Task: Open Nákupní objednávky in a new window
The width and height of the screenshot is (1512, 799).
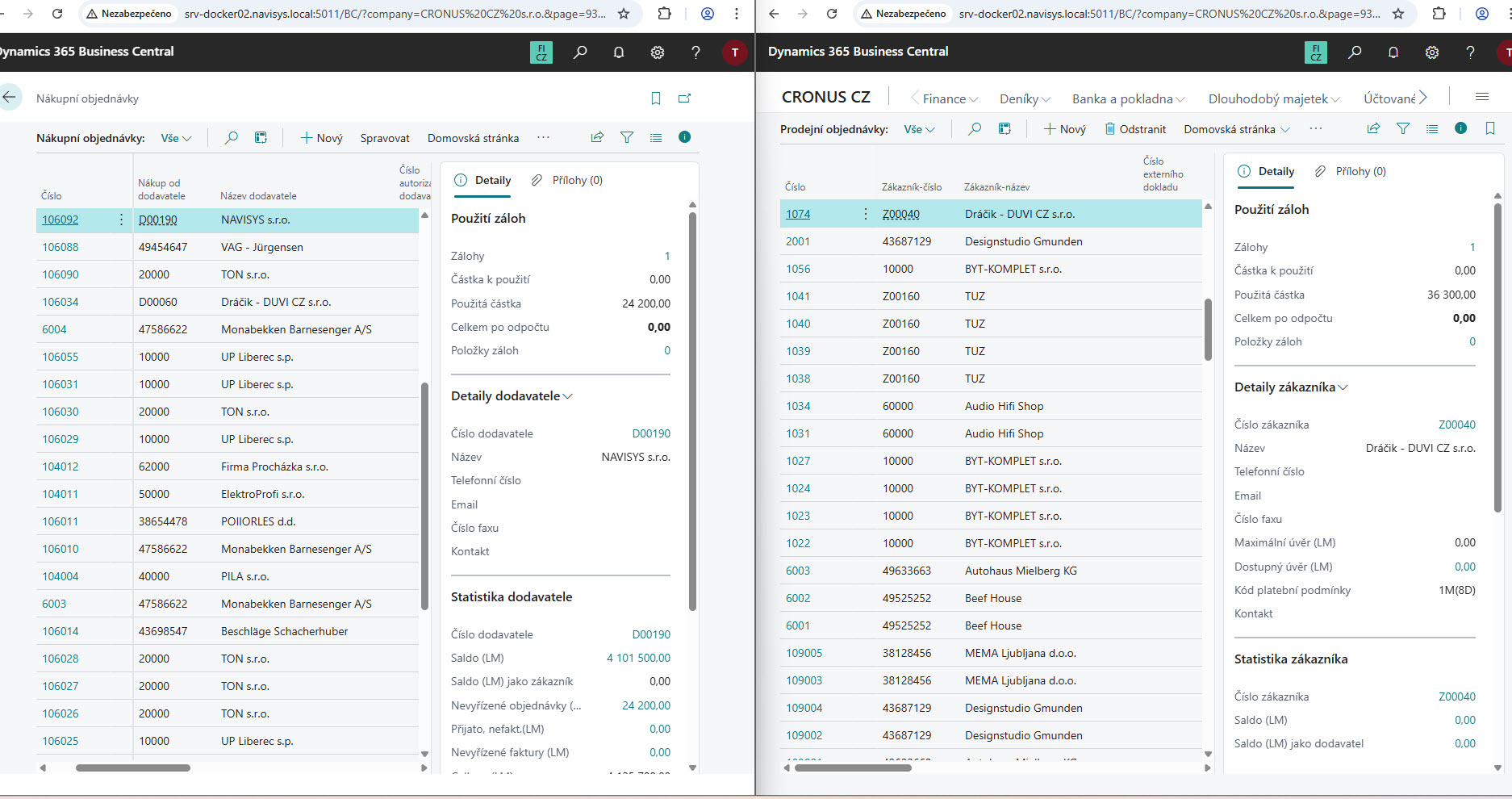Action: pyautogui.click(x=684, y=98)
